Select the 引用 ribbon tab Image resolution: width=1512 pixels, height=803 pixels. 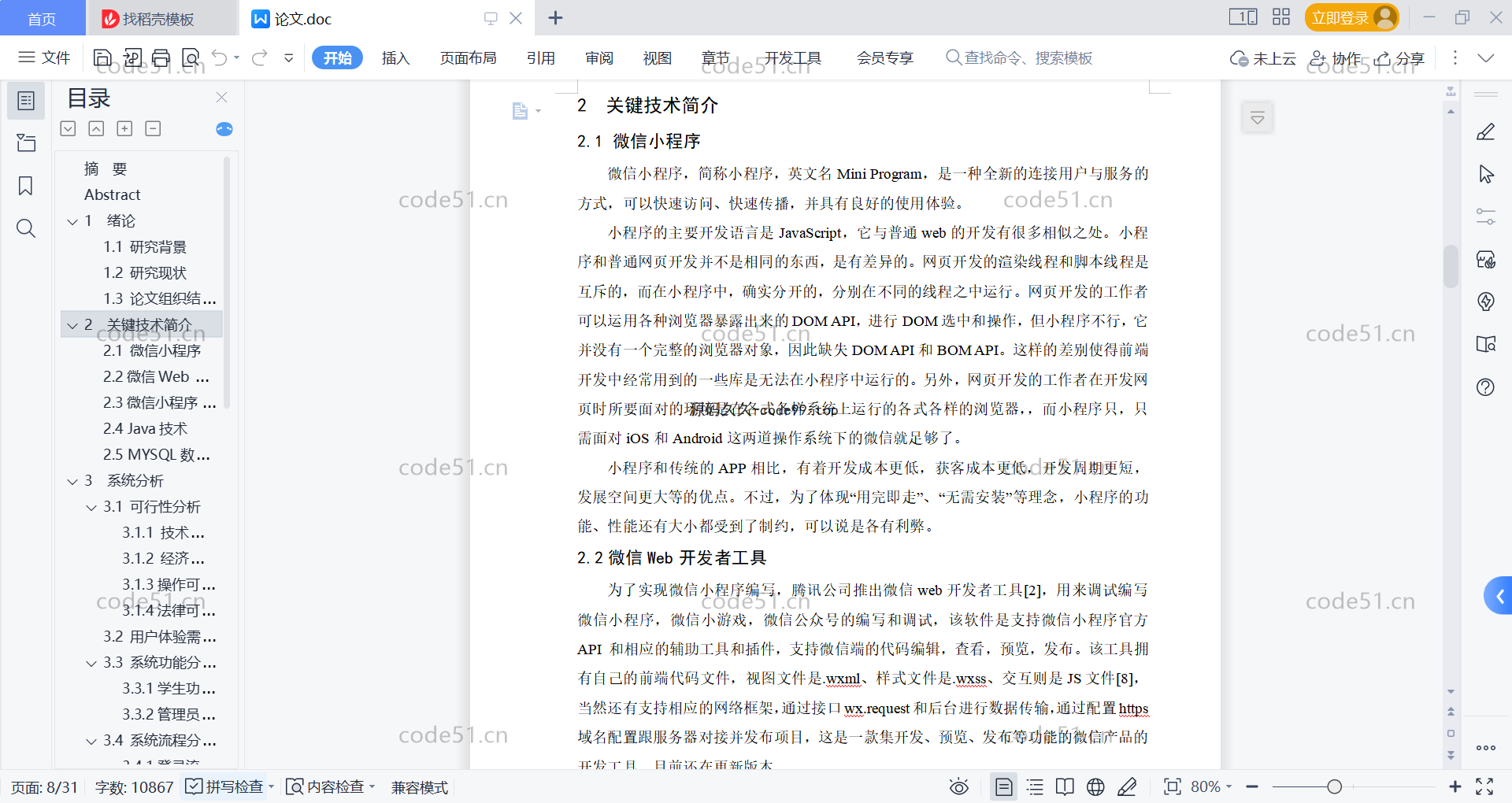point(541,57)
